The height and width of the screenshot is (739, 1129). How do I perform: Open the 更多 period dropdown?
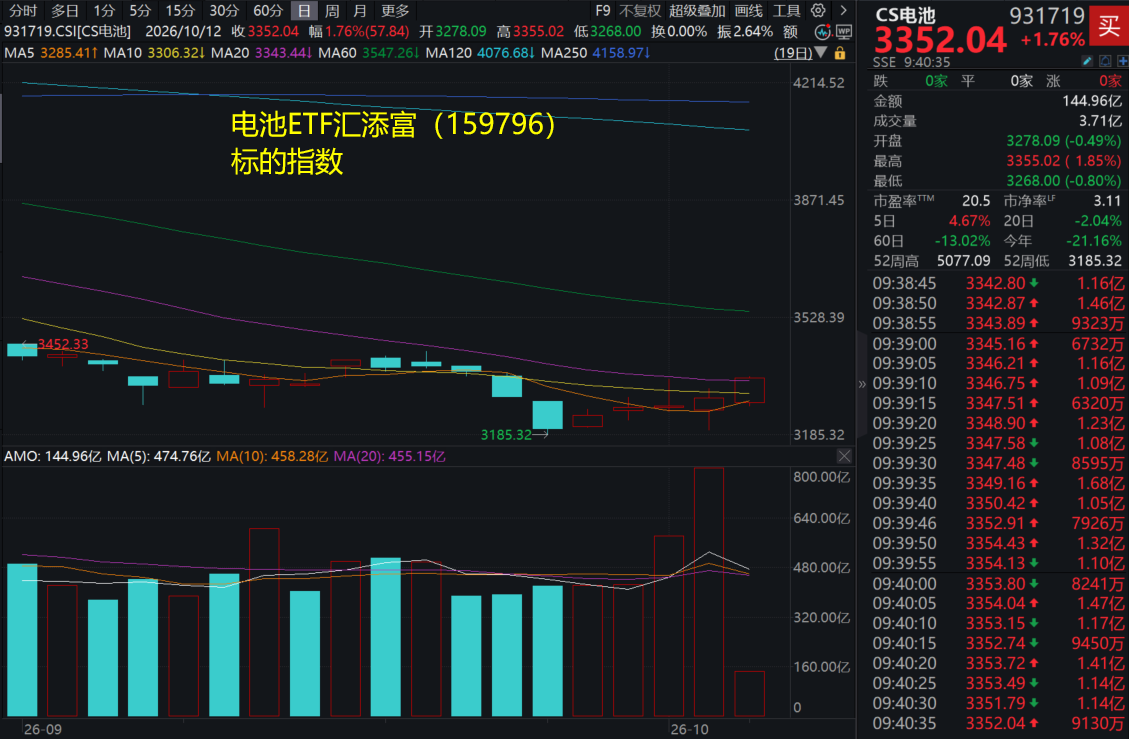(395, 11)
